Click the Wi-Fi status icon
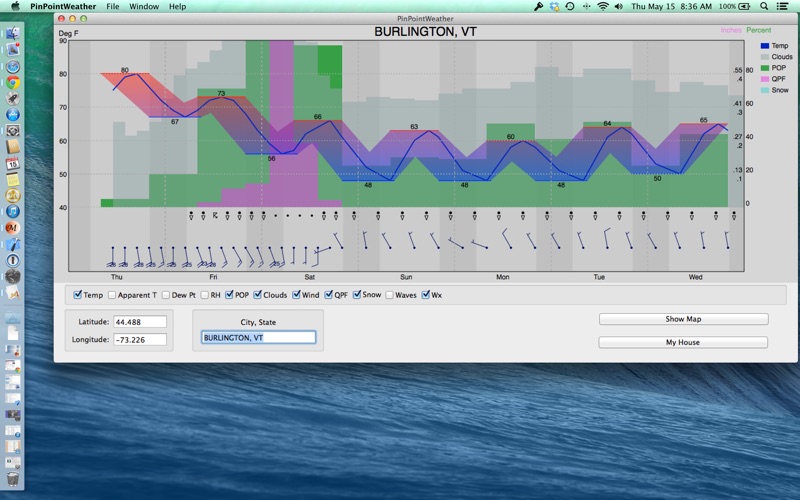Image resolution: width=800 pixels, height=500 pixels. 603,6
